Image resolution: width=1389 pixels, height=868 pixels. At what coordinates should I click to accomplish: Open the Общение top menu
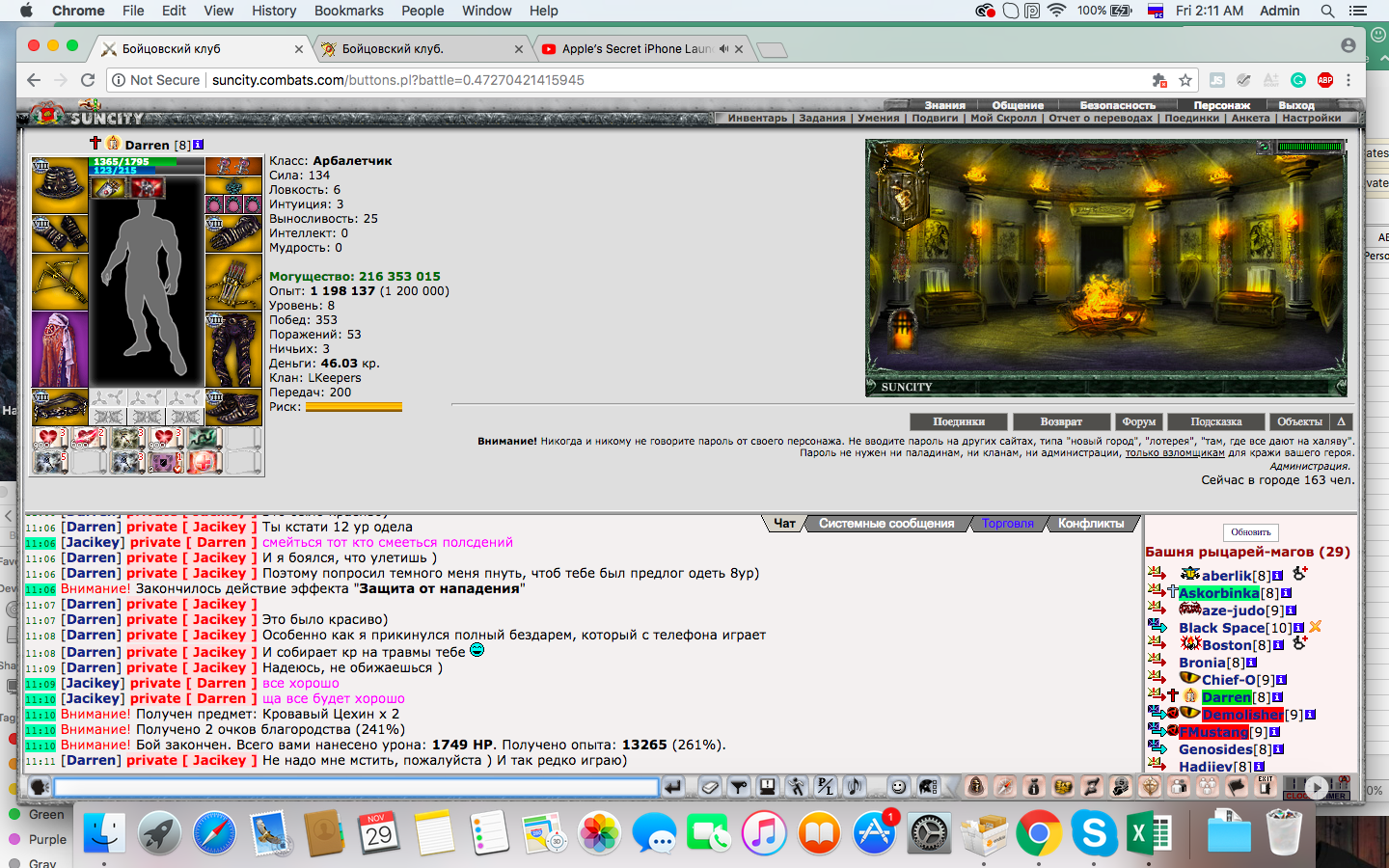point(1018,105)
